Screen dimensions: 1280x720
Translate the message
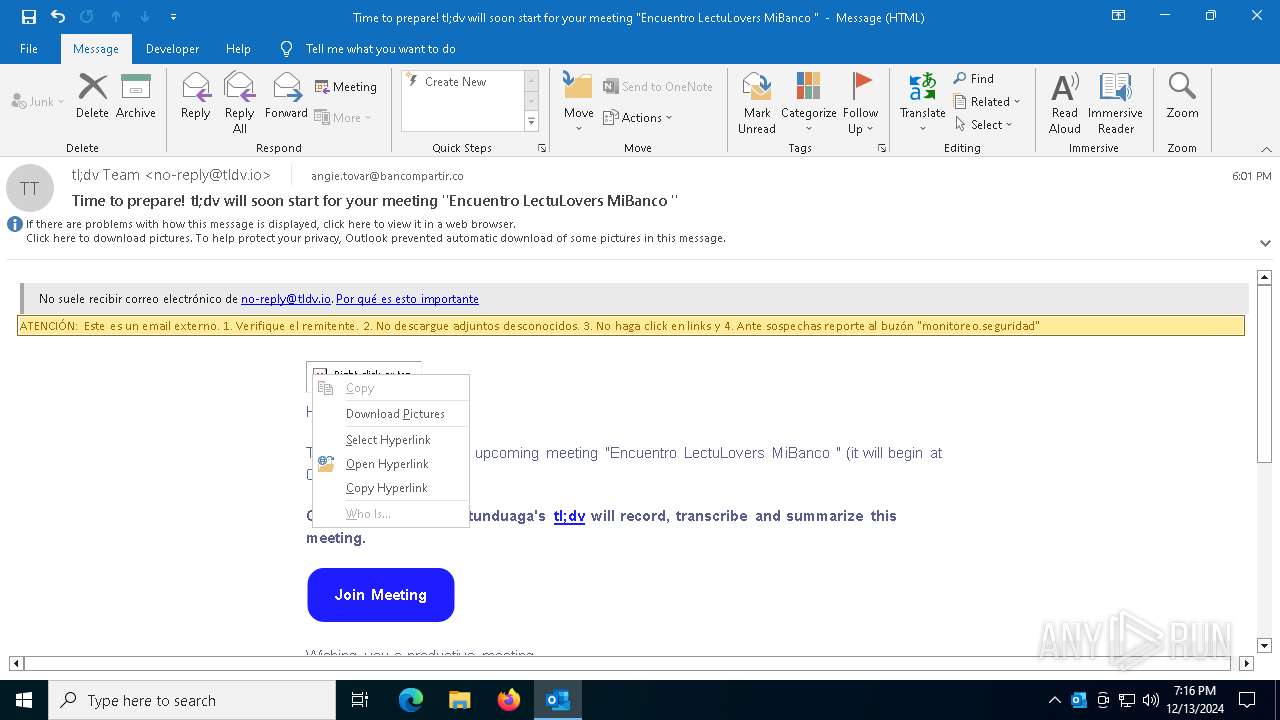click(x=922, y=102)
